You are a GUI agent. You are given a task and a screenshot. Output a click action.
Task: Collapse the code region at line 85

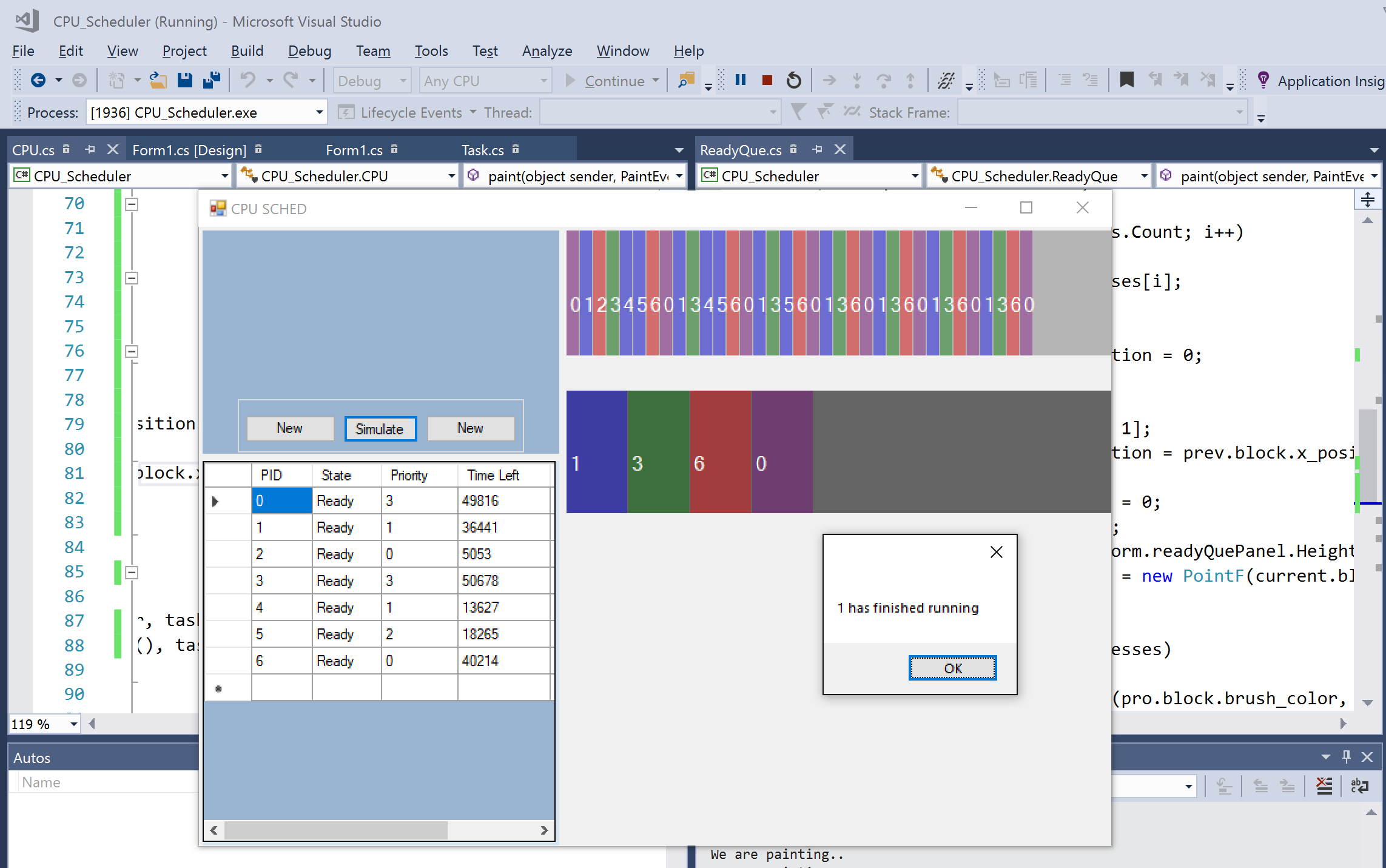point(131,572)
